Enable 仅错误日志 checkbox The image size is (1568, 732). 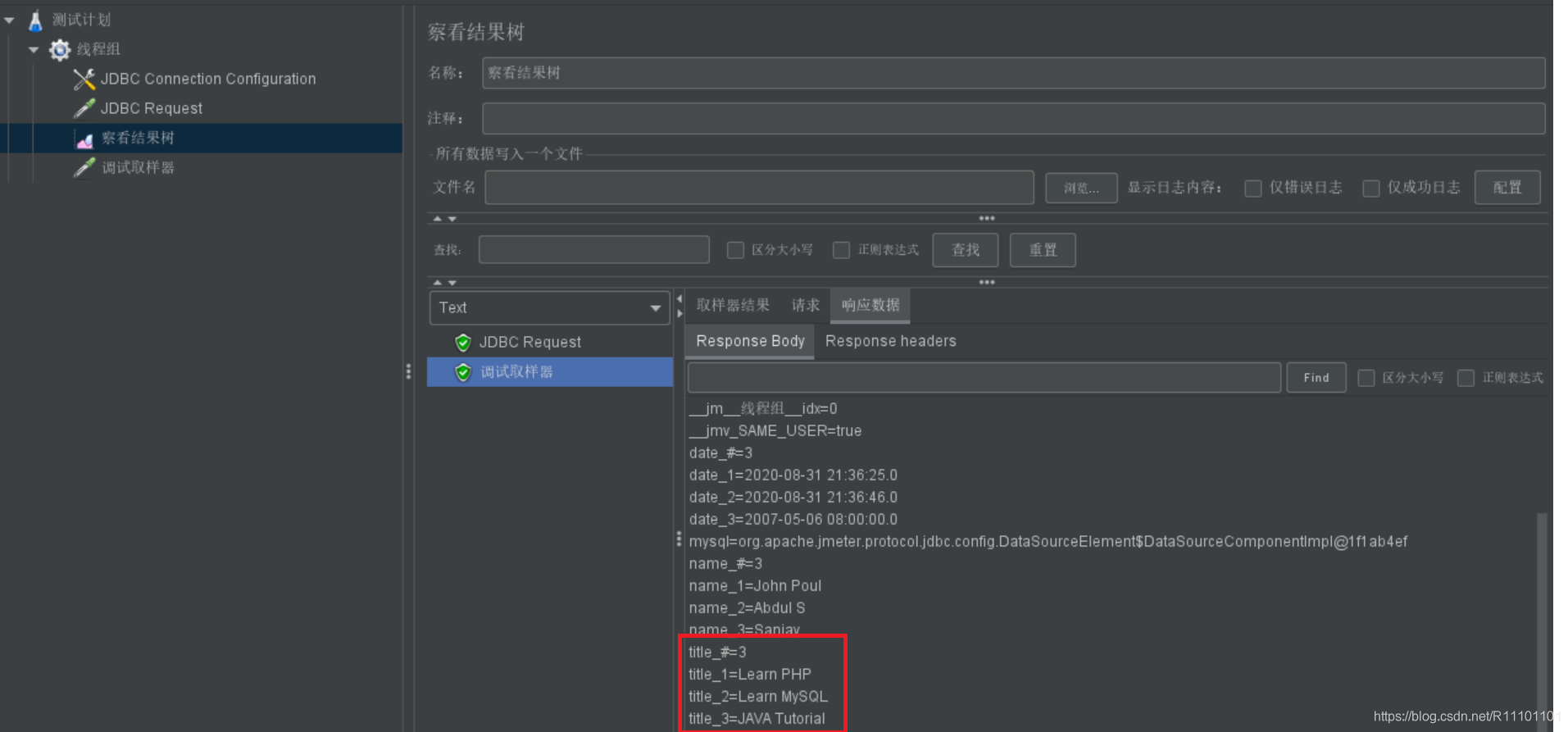pos(1253,189)
